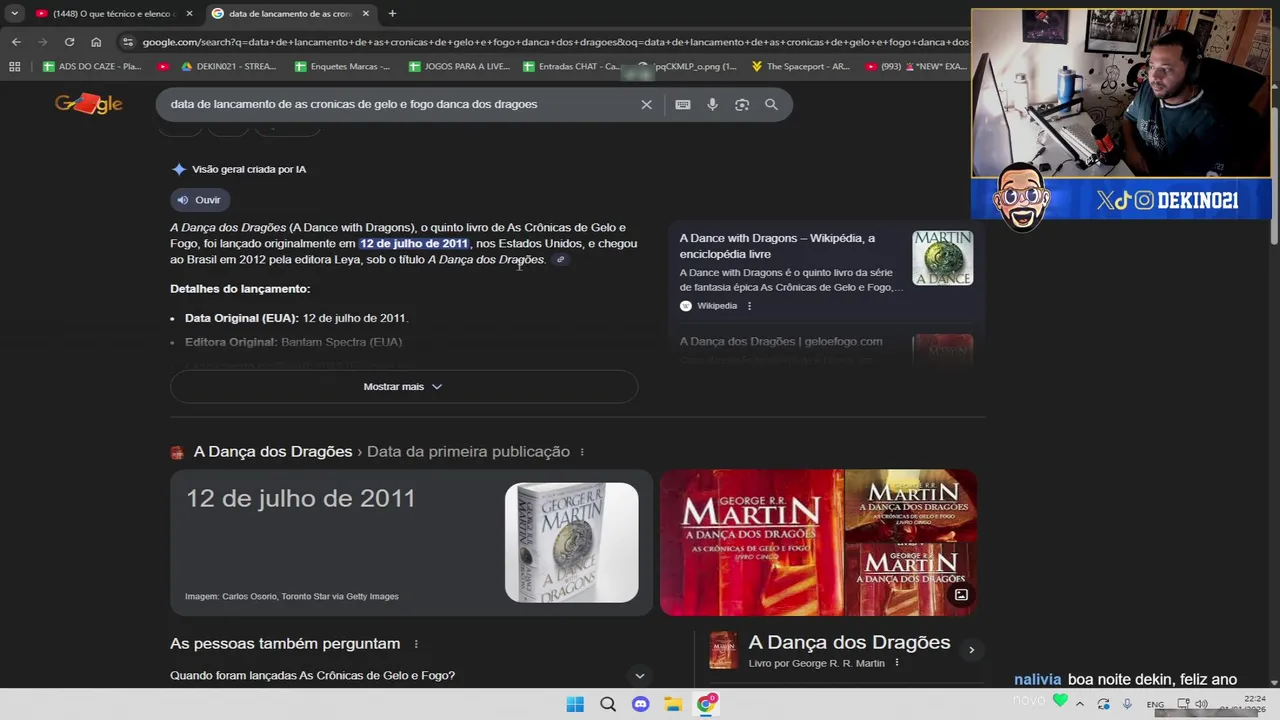Click the 'Visão geral criada por IA' sparkle icon
1280x720 pixels.
coord(179,169)
